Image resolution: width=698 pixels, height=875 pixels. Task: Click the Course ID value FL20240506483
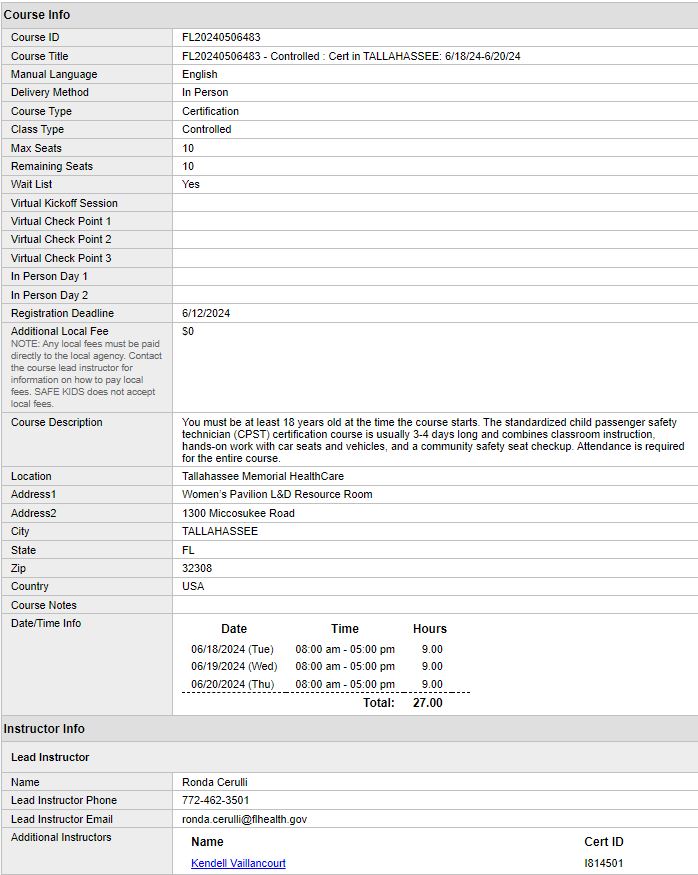click(221, 37)
